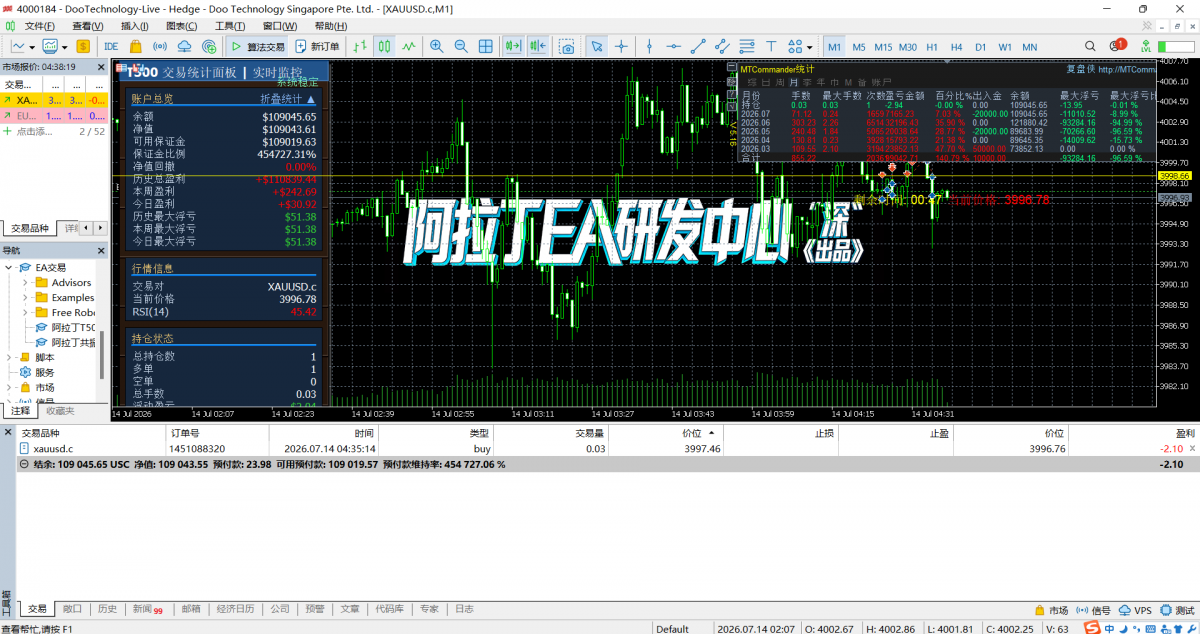This screenshot has width=1200, height=634.
Task: Toggle chart auto-scroll to latest bar
Action: [514, 46]
